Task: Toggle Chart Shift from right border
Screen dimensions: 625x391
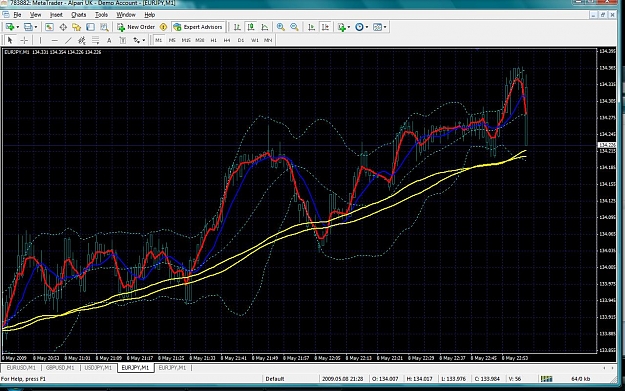Action: (326, 27)
